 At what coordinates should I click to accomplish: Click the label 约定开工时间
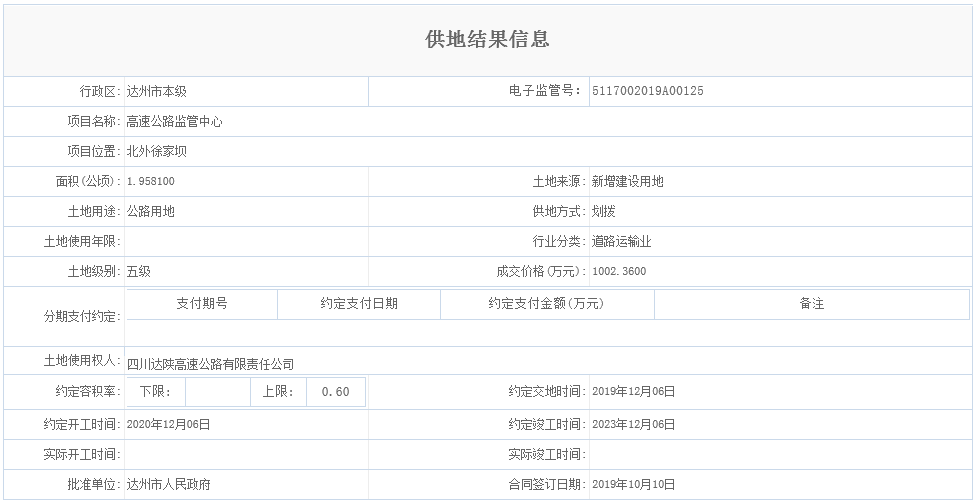(x=82, y=424)
